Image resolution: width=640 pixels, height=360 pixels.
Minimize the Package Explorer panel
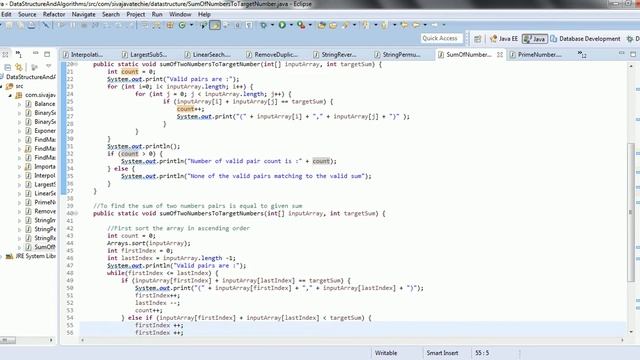(x=36, y=53)
